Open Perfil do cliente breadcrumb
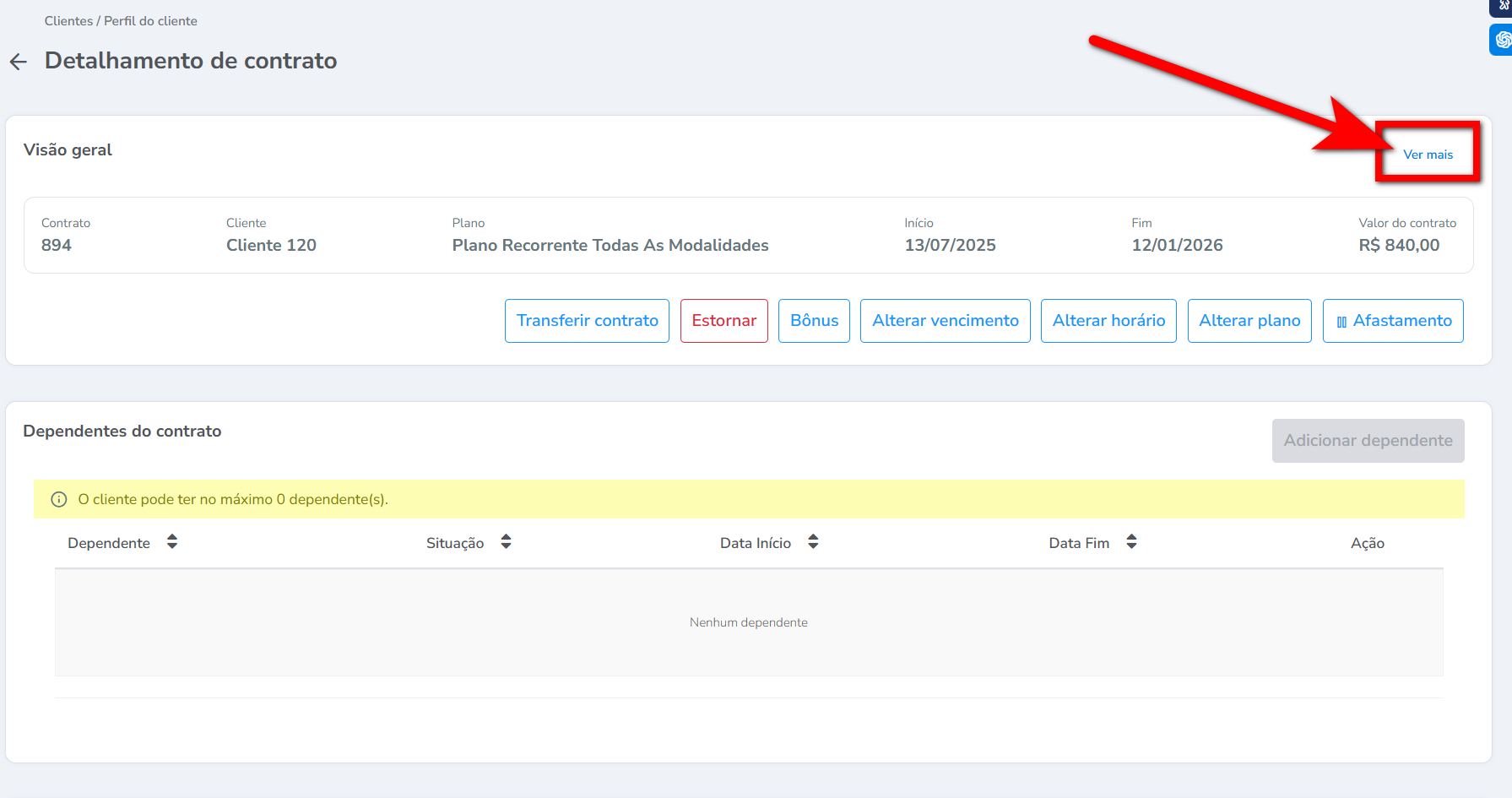The height and width of the screenshot is (798, 1512). 150,21
